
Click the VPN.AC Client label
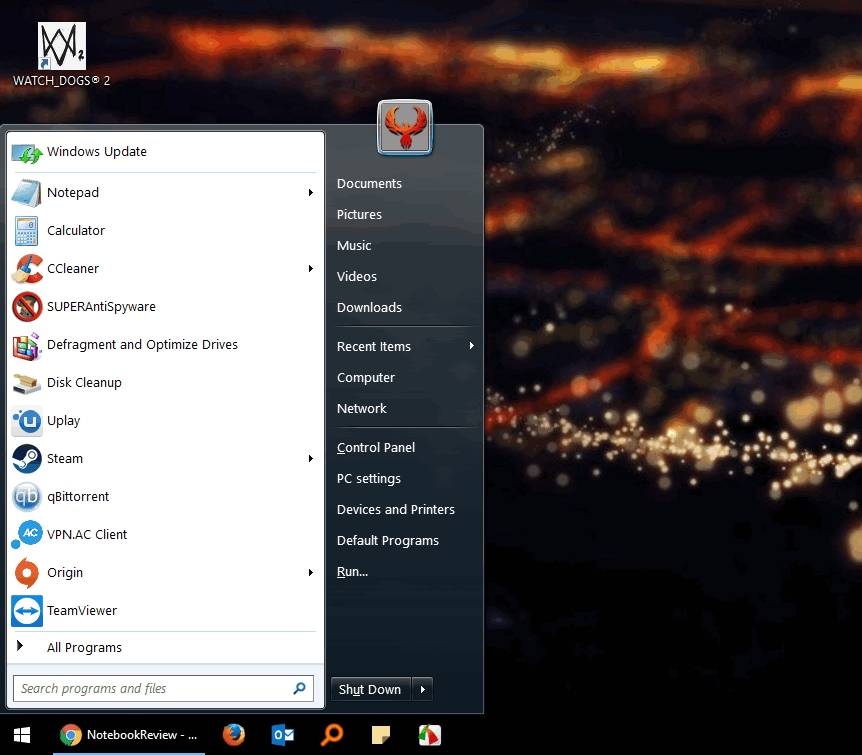[87, 534]
